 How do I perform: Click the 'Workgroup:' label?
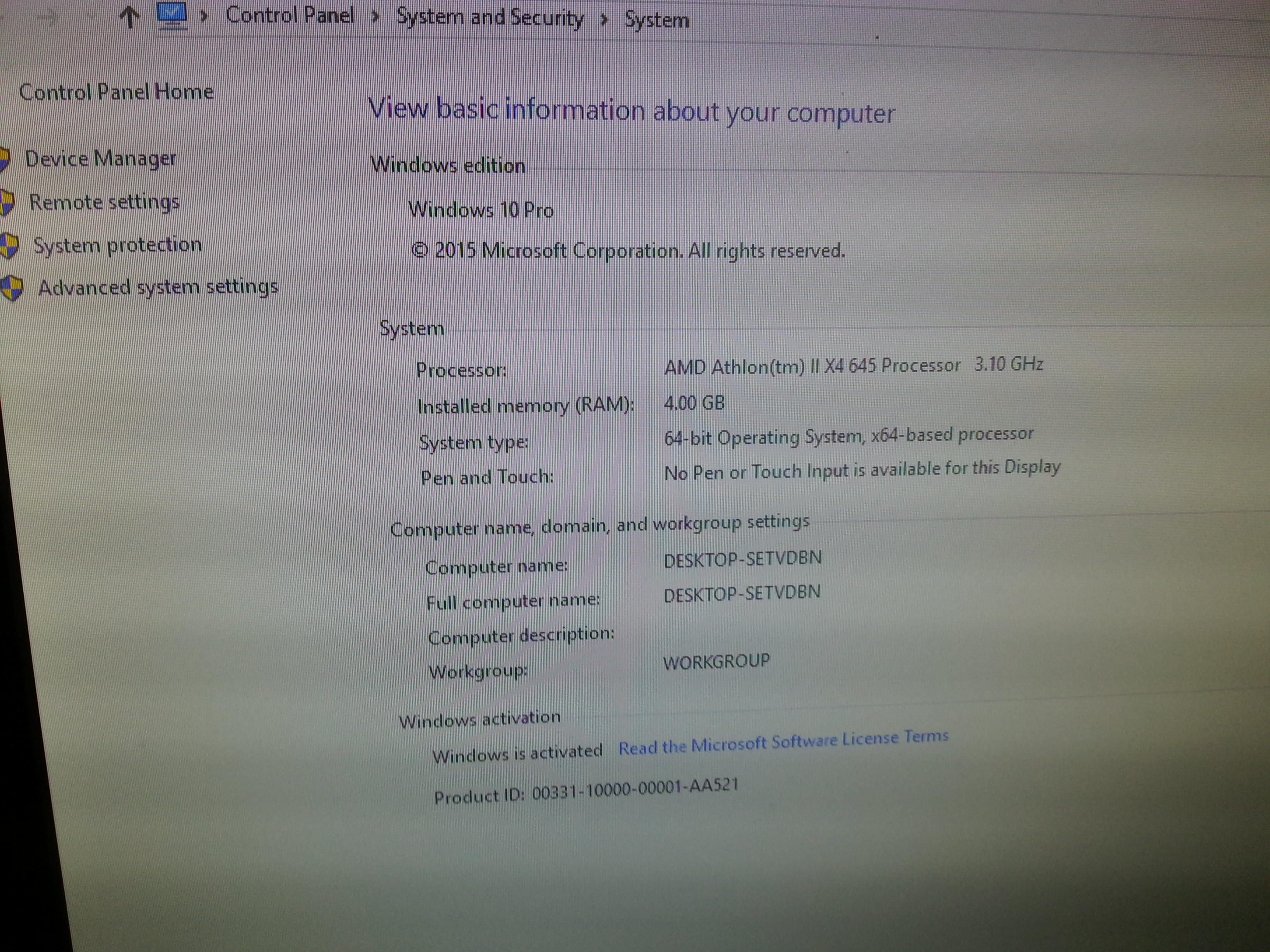478,671
